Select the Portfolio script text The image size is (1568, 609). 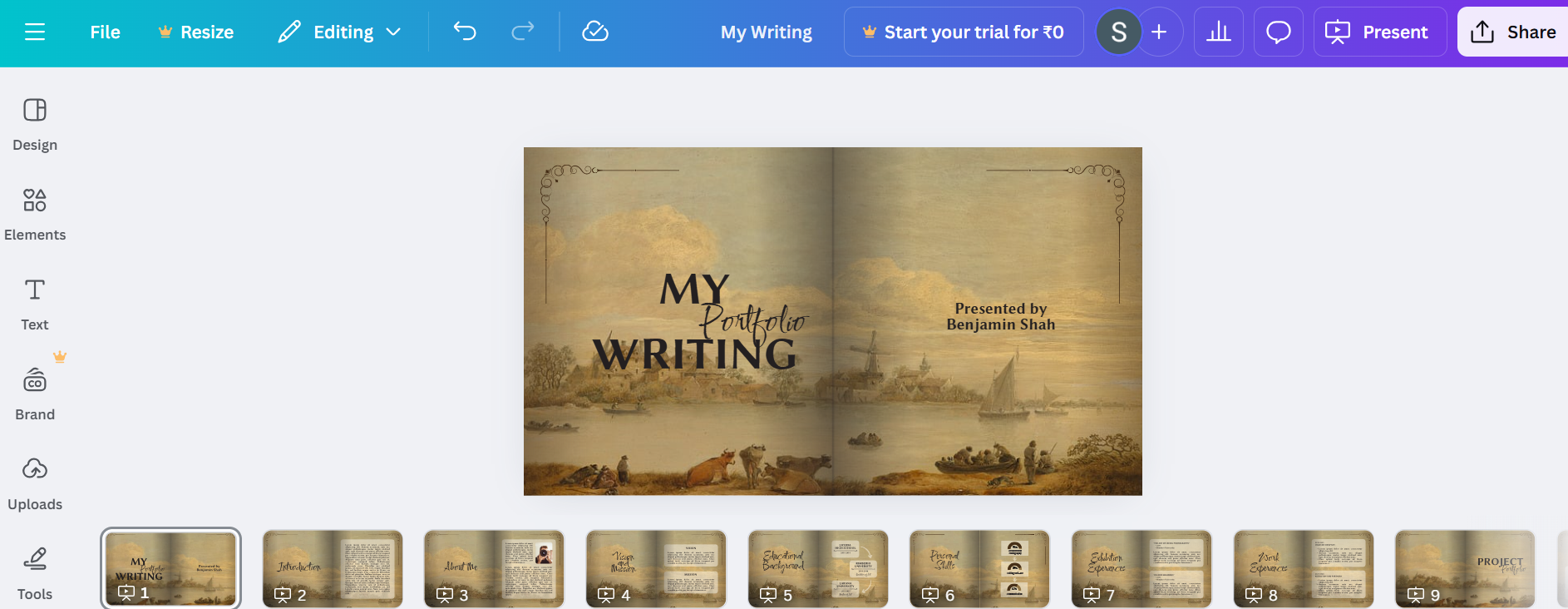pyautogui.click(x=753, y=321)
